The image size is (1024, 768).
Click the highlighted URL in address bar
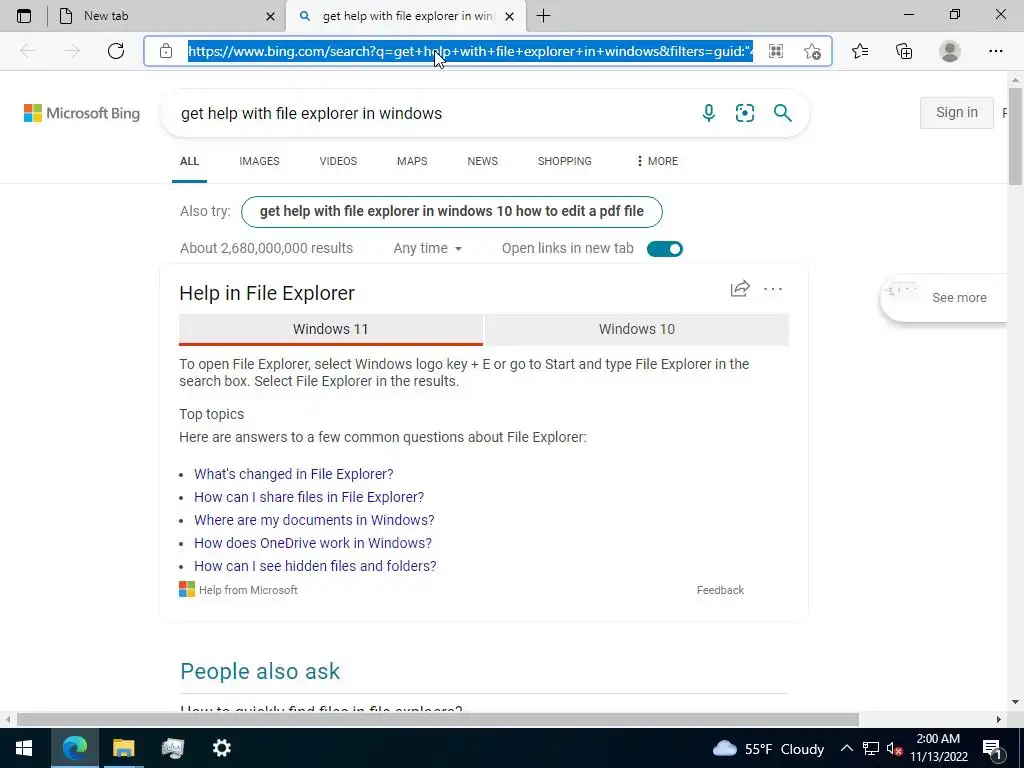click(470, 51)
